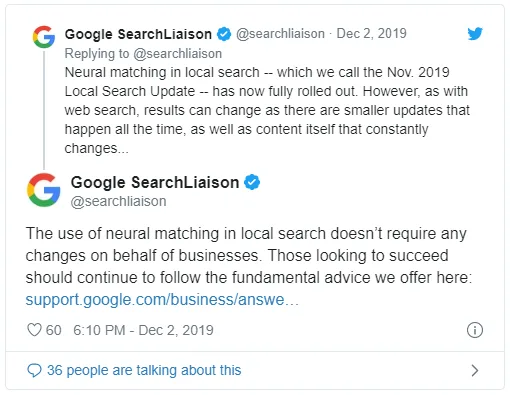Viewport: 510px width, 395px height.
Task: Click @searchliaison handle under main tweet name
Action: click(118, 201)
